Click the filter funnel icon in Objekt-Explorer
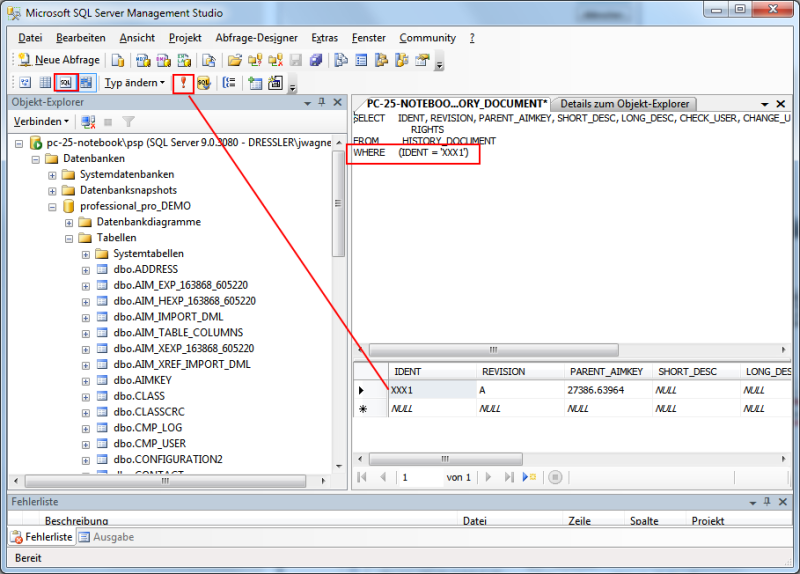 [x=129, y=121]
